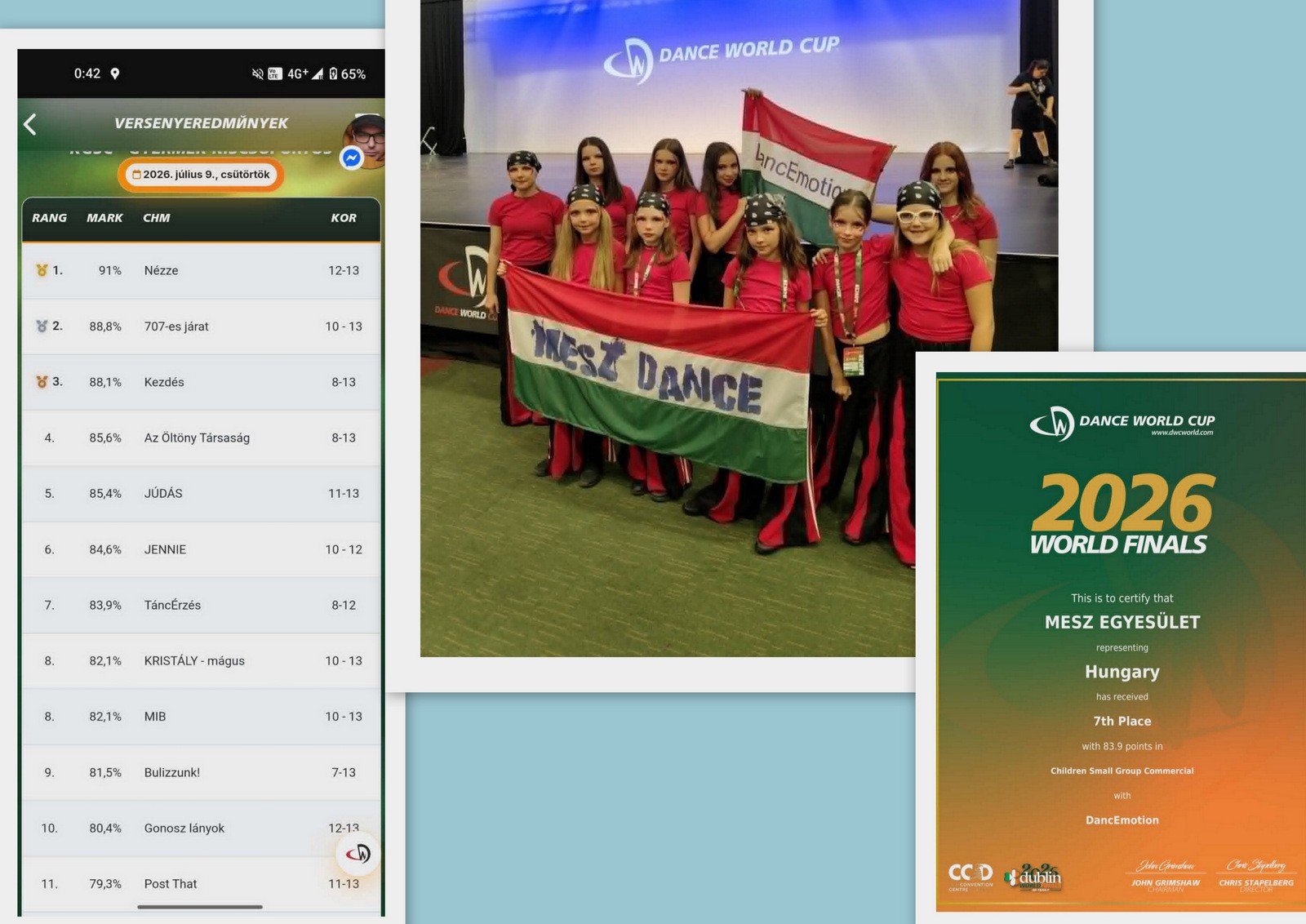Image resolution: width=1306 pixels, height=924 pixels.
Task: Sort by the KOR column header
Action: 344,218
